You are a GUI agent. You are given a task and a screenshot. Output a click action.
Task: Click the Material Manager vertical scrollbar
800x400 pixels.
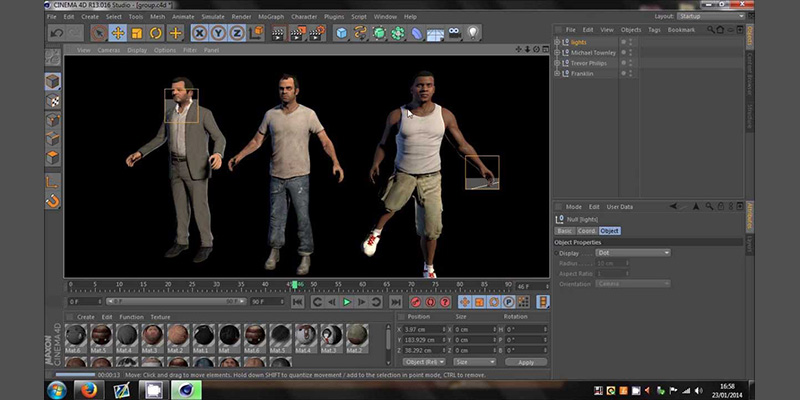(388, 339)
